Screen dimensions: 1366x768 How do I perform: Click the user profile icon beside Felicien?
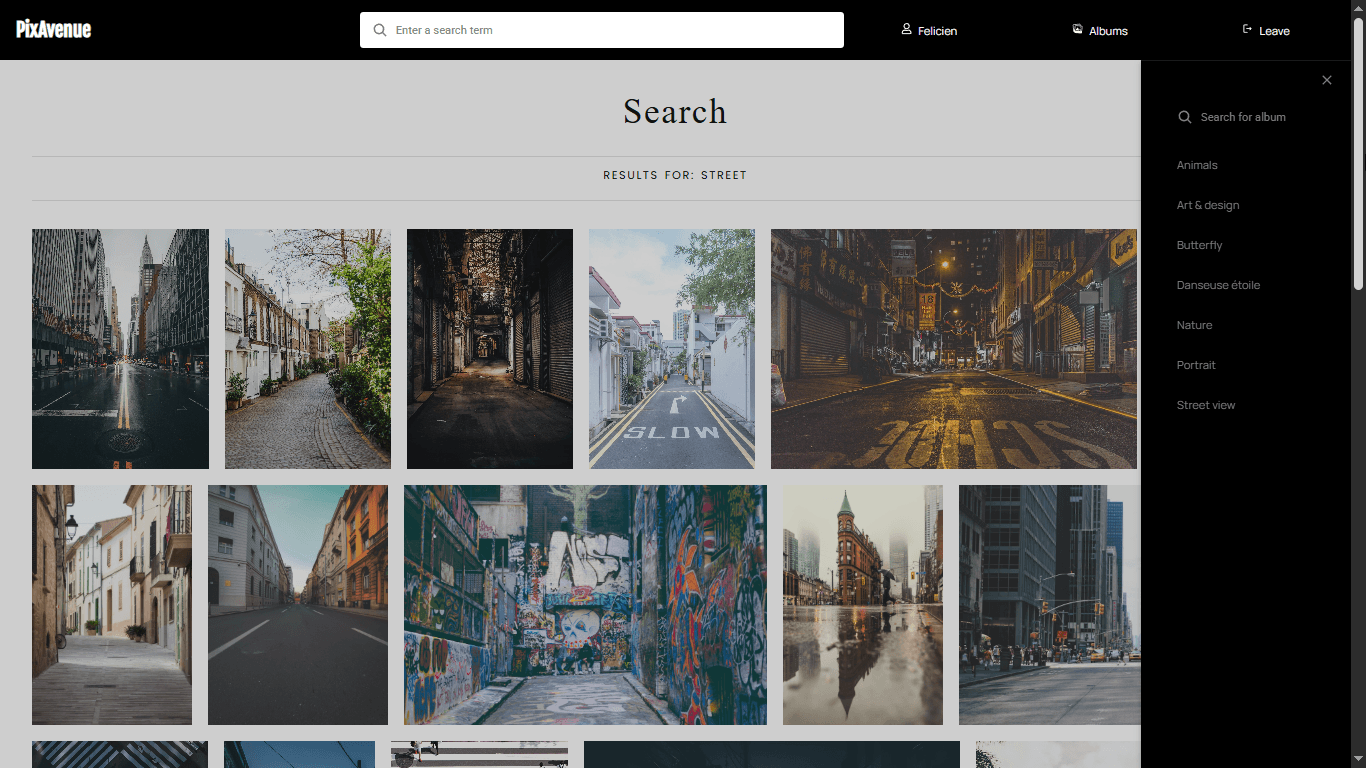pyautogui.click(x=907, y=30)
